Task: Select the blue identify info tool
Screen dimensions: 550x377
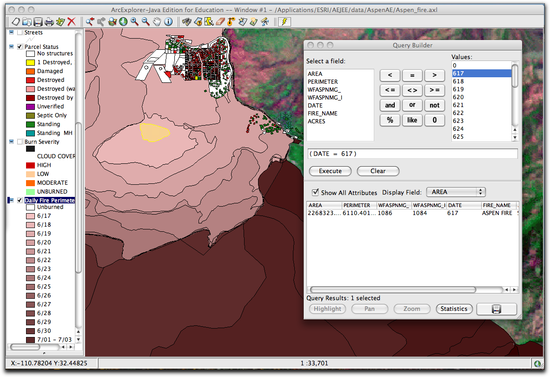Action: (x=169, y=22)
